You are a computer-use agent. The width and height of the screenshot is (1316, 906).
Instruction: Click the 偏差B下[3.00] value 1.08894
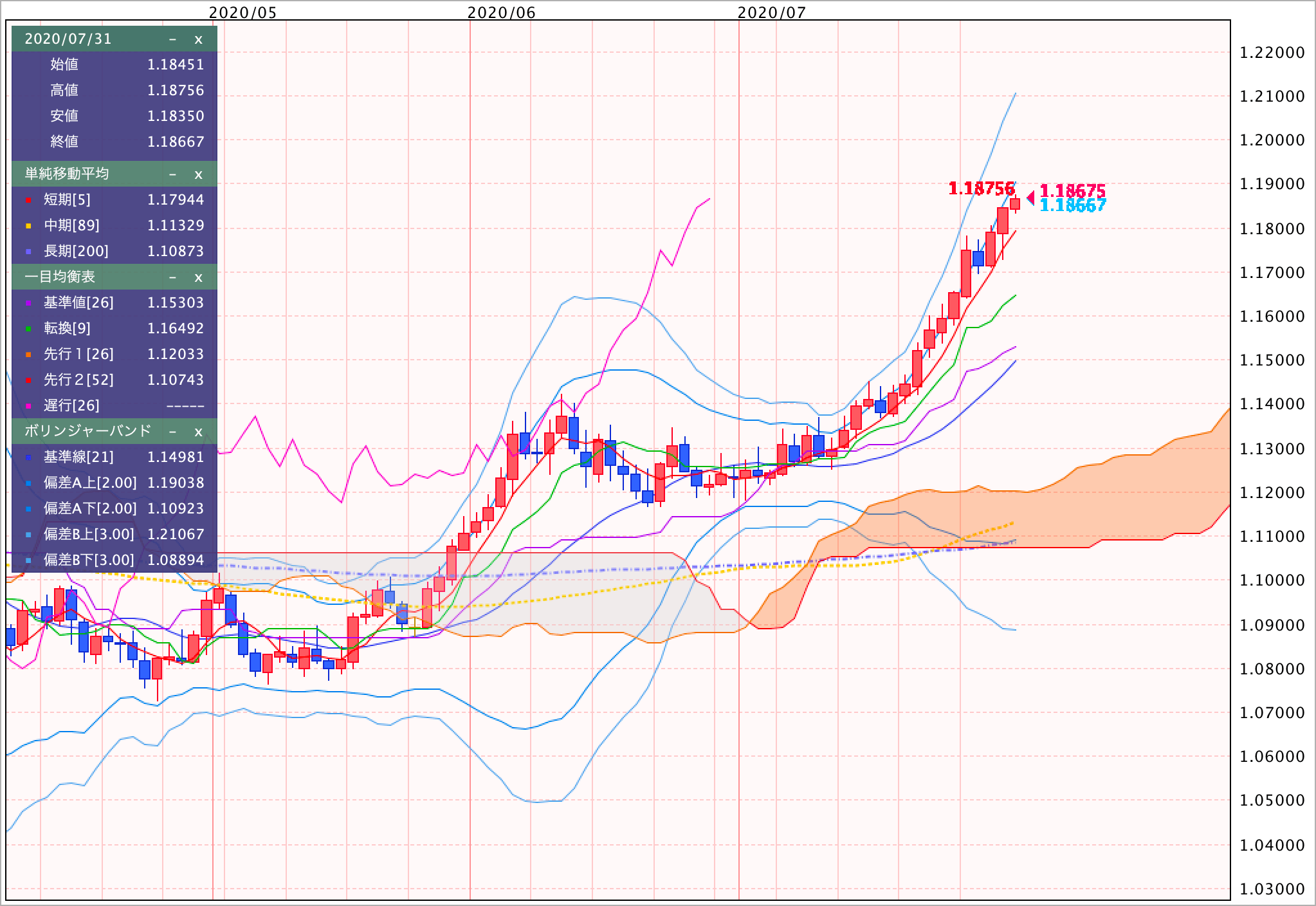176,560
